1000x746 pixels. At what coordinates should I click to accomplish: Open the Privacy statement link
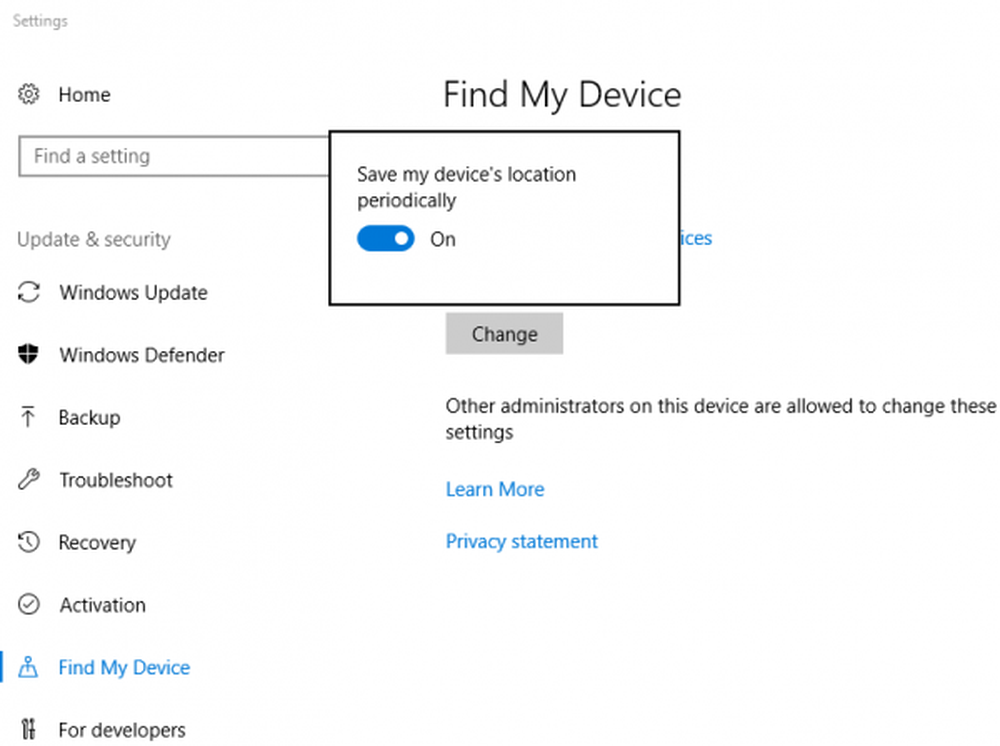[x=521, y=541]
